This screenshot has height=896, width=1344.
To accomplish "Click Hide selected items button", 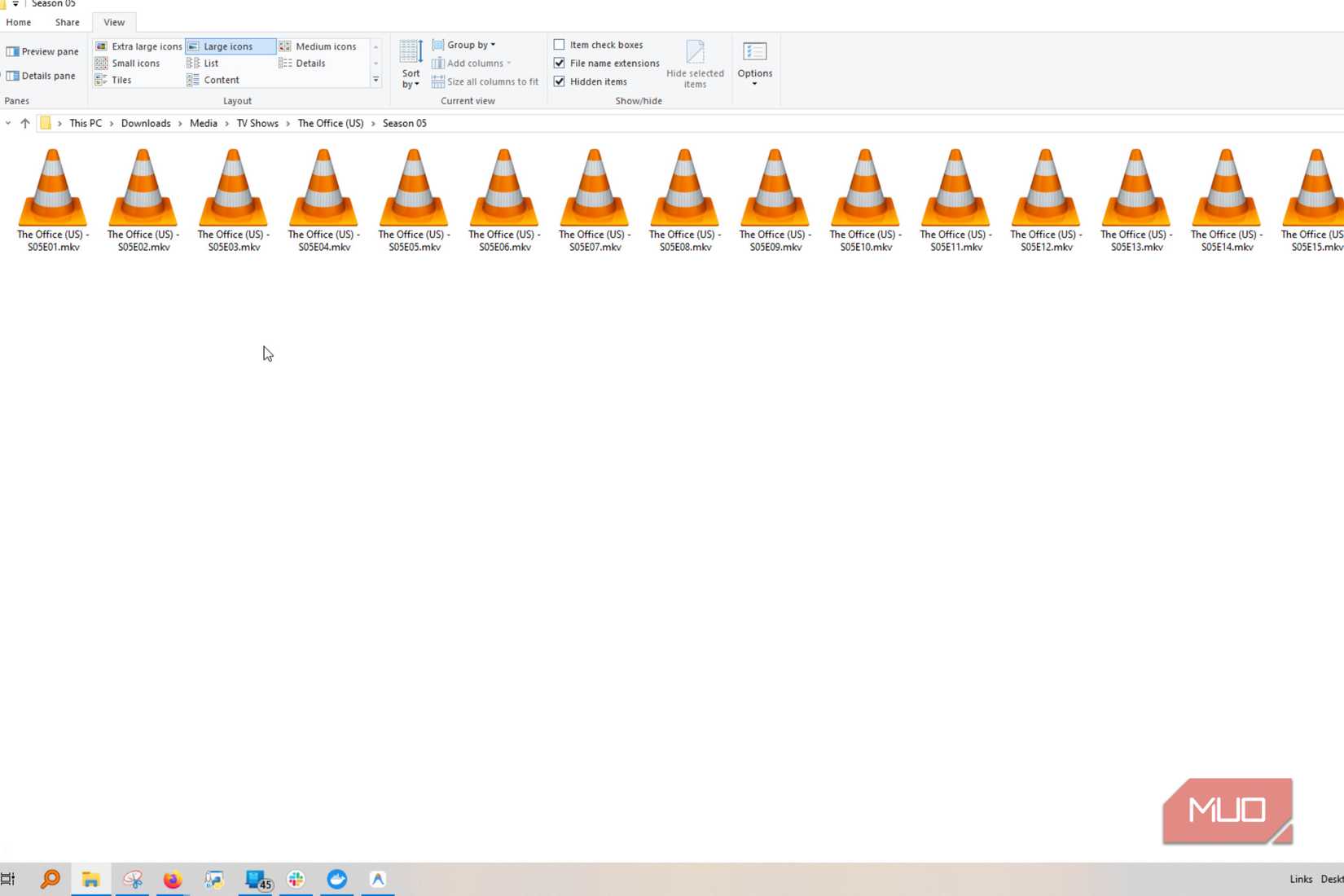I will (x=695, y=64).
